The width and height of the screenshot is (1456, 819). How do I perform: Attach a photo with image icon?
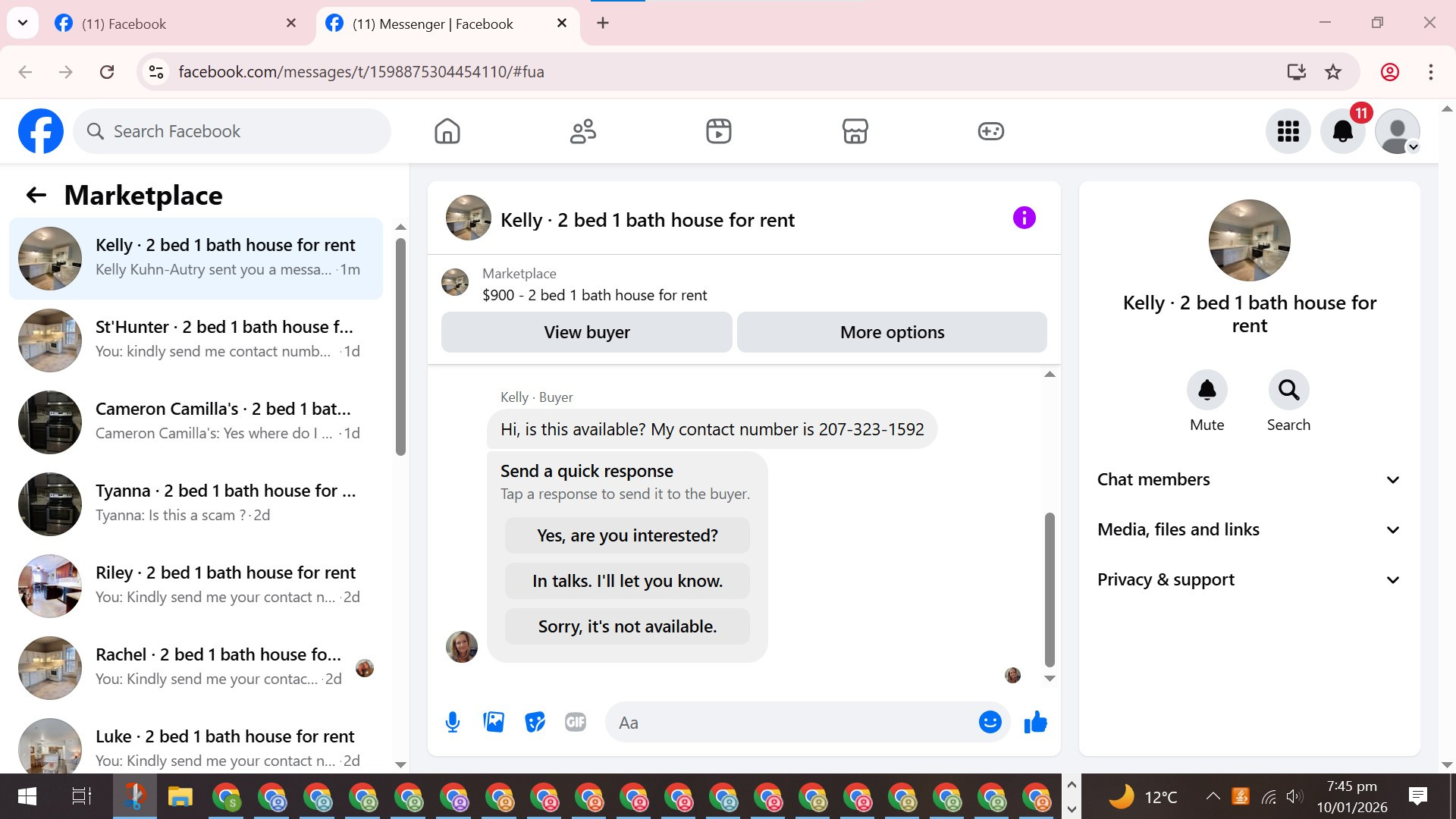click(494, 722)
